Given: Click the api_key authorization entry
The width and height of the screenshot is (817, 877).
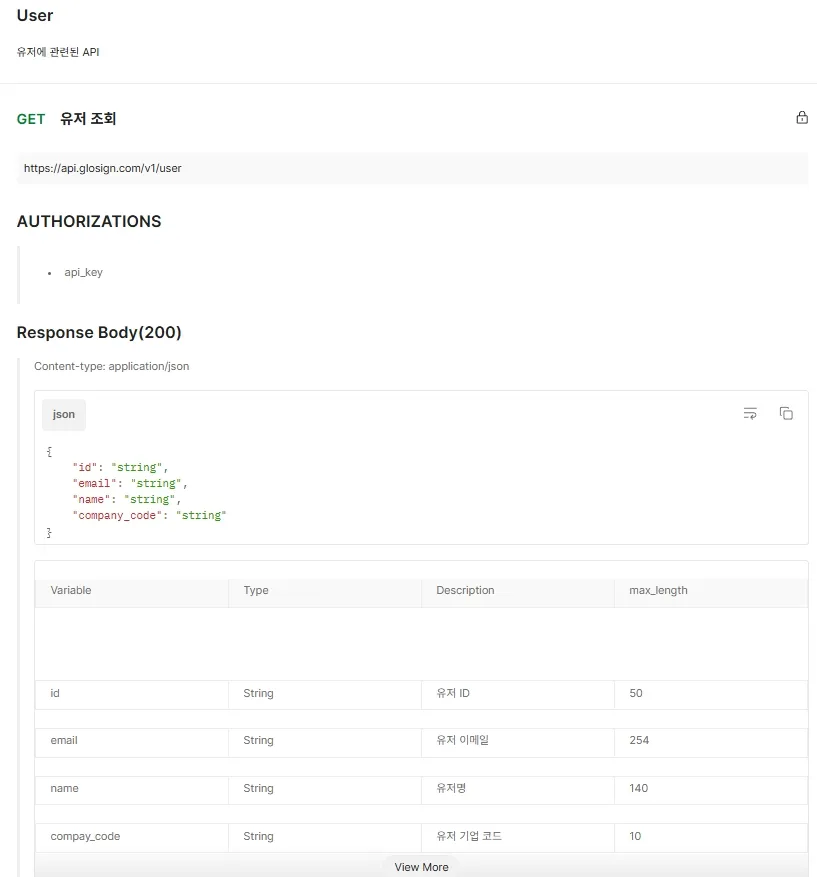Looking at the screenshot, I should click(83, 272).
